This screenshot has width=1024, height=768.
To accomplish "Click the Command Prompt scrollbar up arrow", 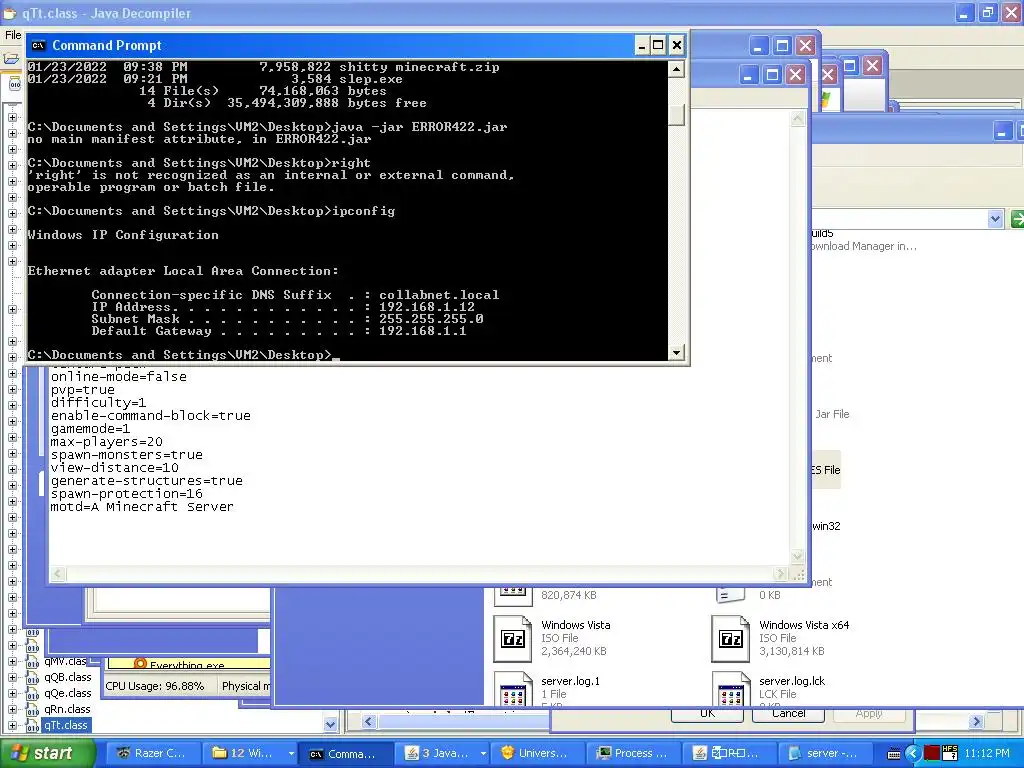I will tap(677, 69).
